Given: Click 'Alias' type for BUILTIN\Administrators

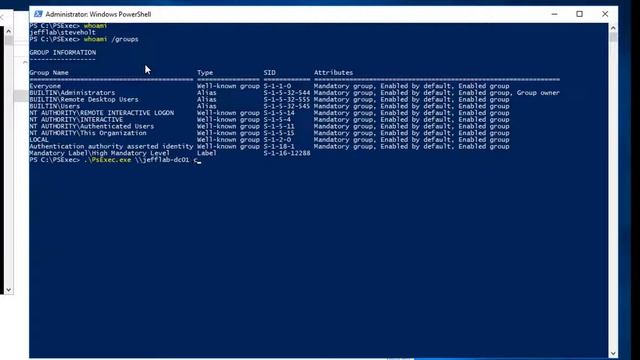Looking at the screenshot, I should pos(207,93).
